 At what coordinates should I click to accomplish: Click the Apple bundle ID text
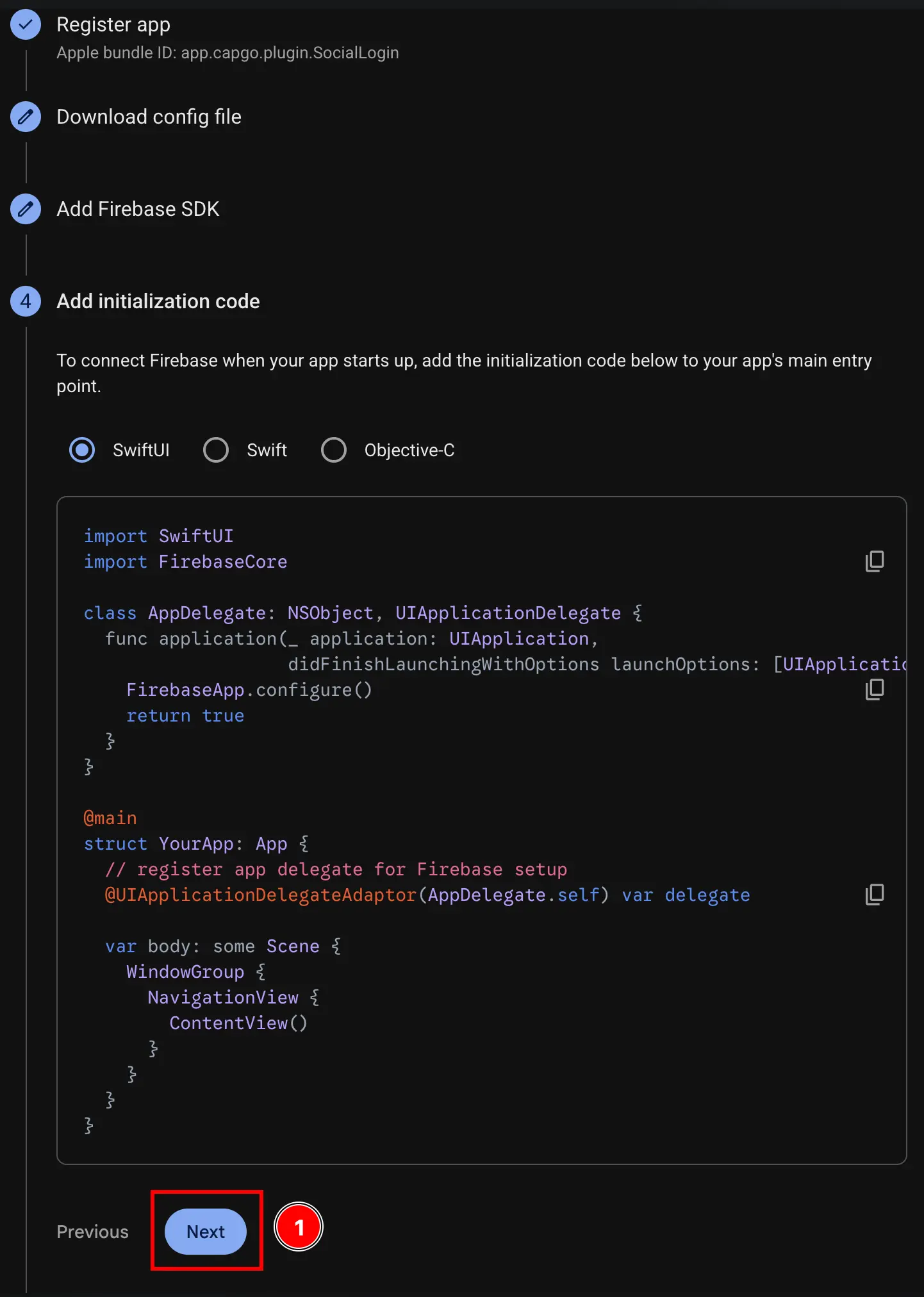pos(227,53)
